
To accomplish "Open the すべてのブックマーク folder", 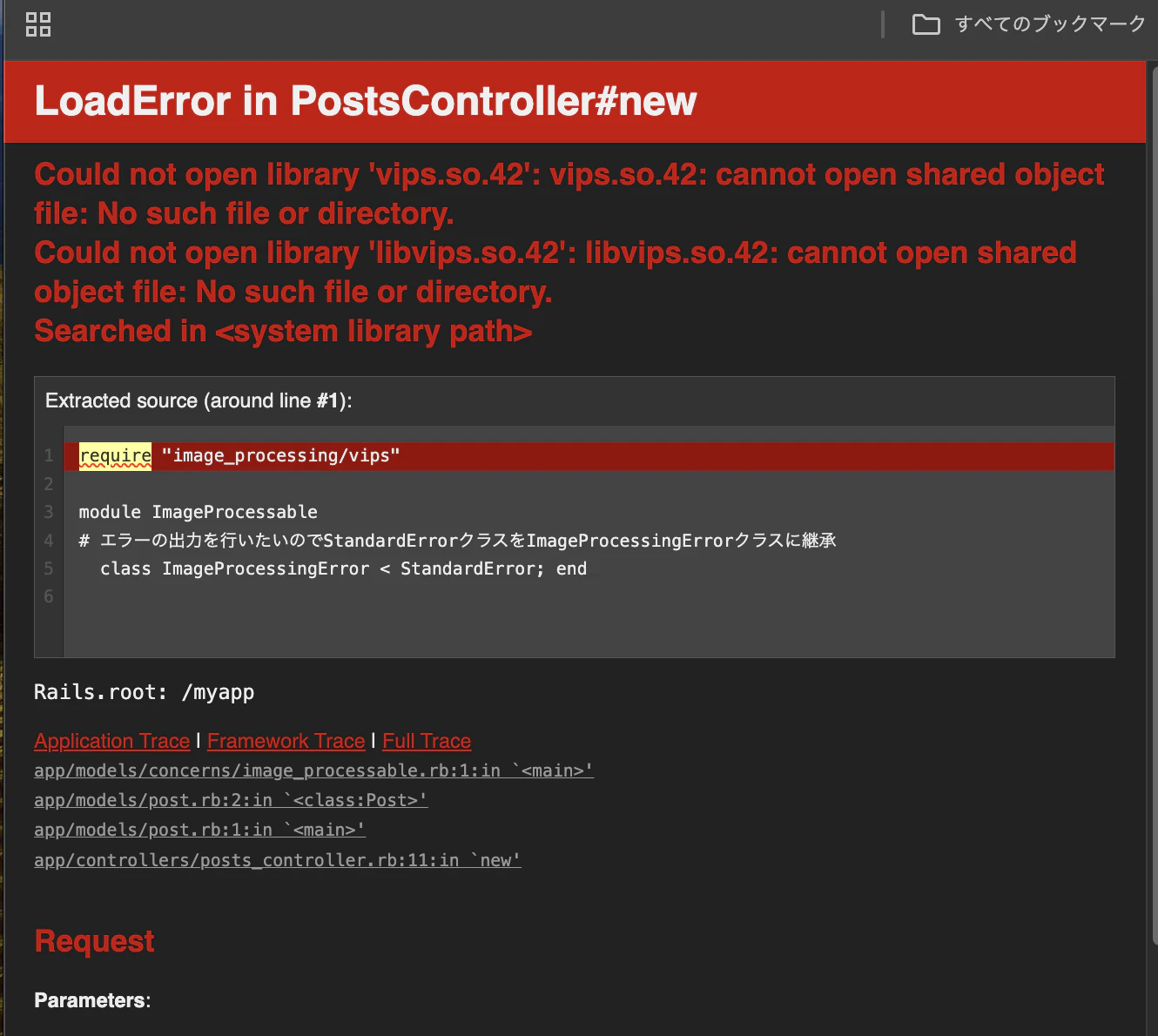I will point(1028,24).
